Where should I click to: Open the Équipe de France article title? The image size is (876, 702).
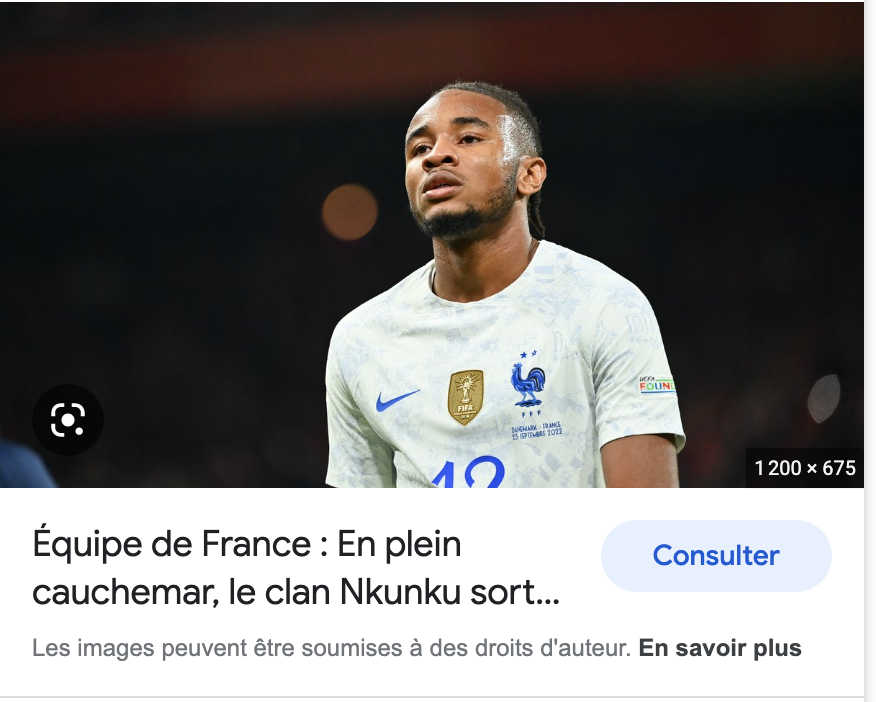pyautogui.click(x=296, y=568)
